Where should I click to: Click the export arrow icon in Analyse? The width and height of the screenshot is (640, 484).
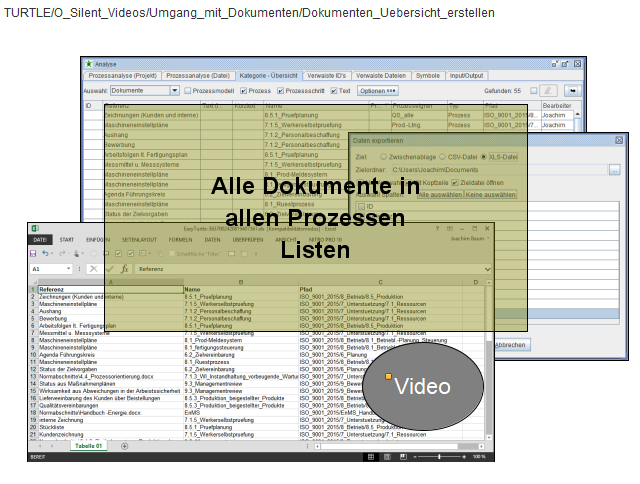pyautogui.click(x=572, y=91)
